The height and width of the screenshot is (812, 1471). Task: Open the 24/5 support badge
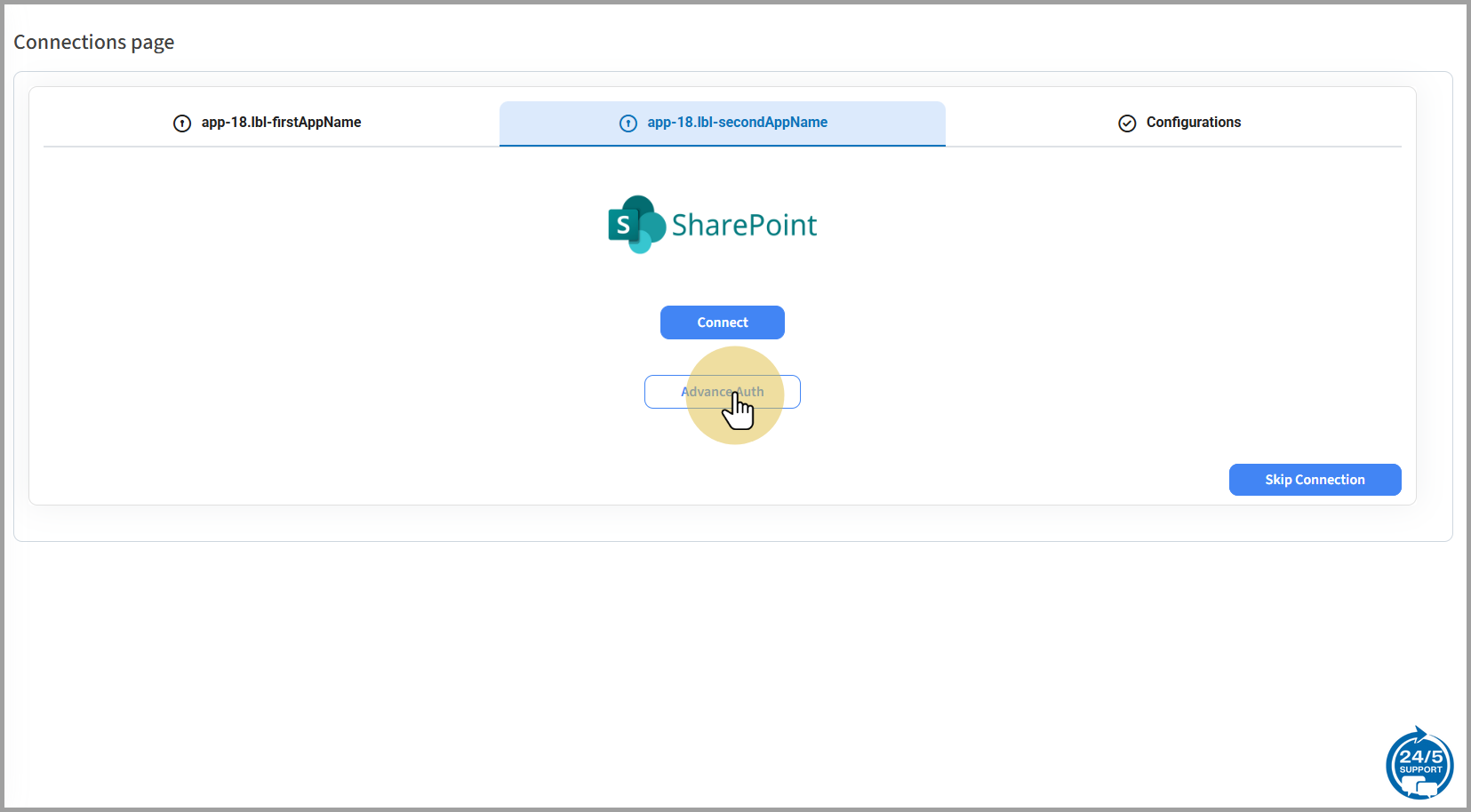tap(1419, 764)
